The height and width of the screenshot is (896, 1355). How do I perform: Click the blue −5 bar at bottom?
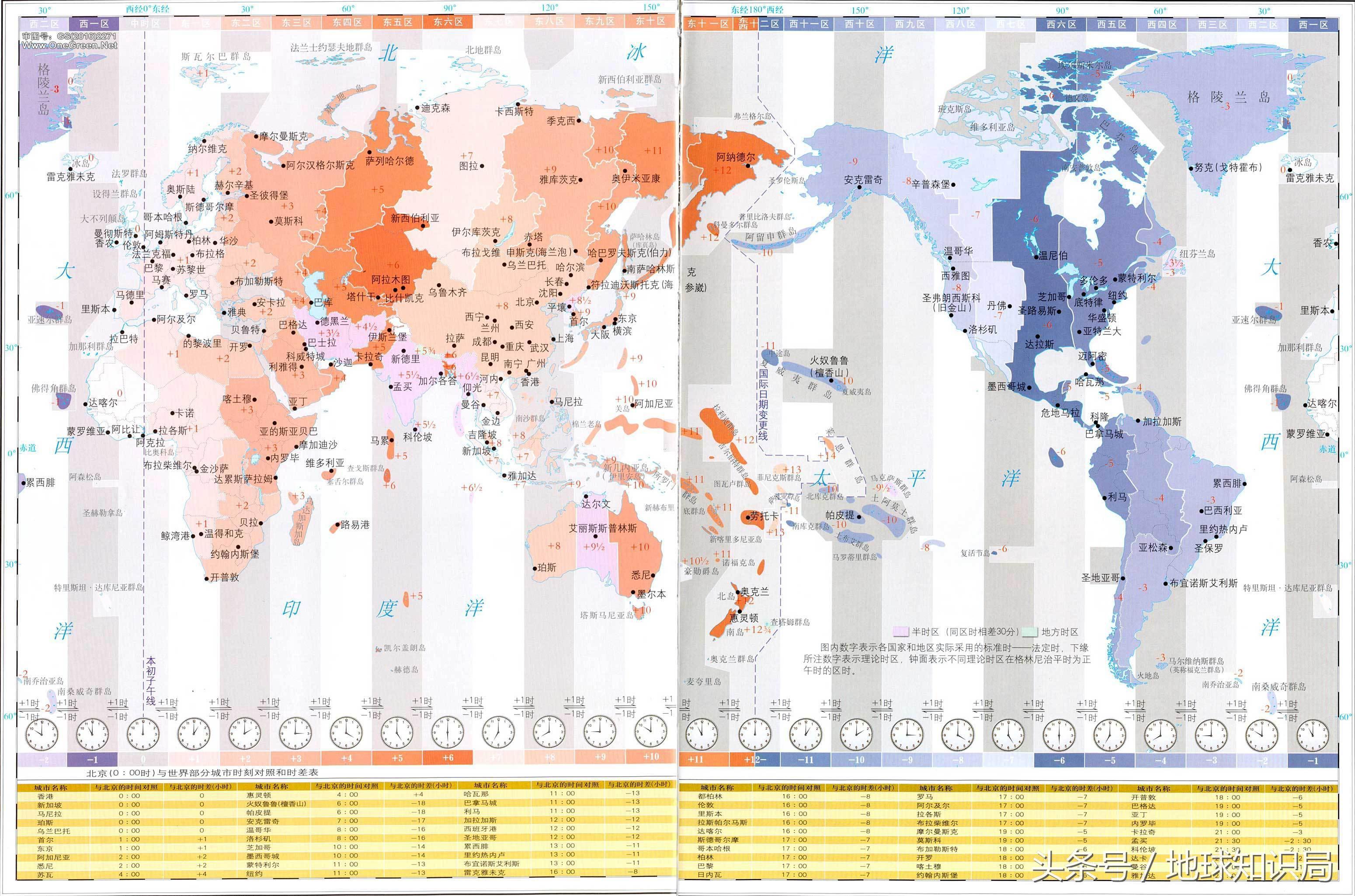(1110, 761)
